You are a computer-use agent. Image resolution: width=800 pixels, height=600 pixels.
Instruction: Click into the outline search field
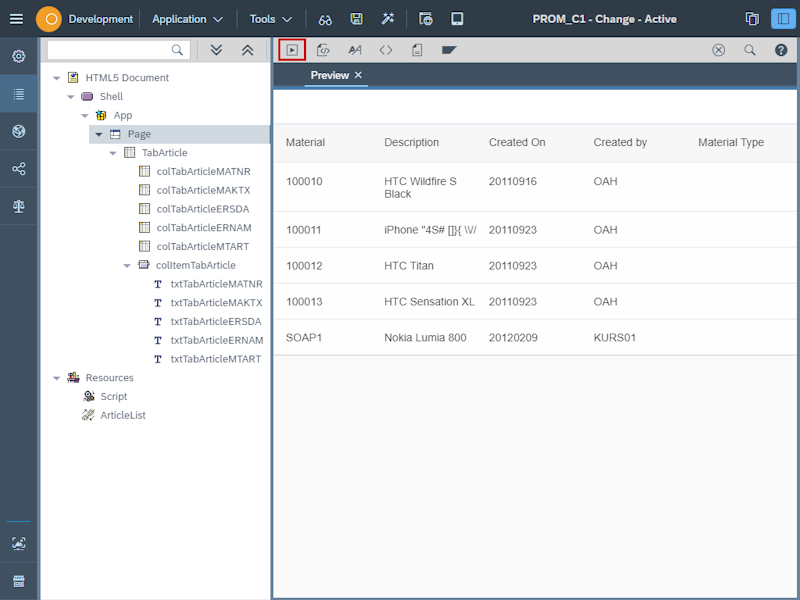point(115,49)
